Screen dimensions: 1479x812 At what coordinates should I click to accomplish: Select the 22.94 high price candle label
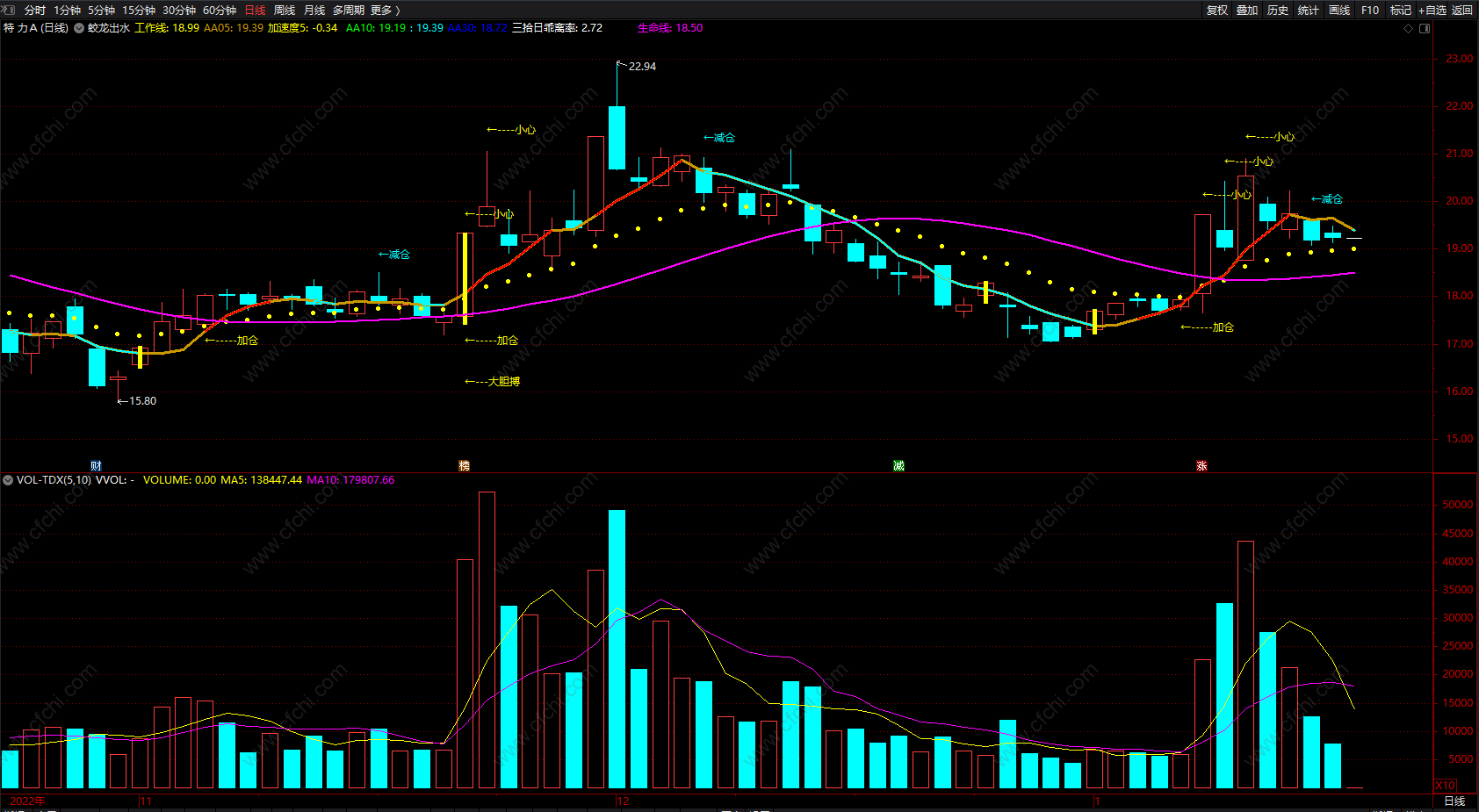(x=642, y=67)
